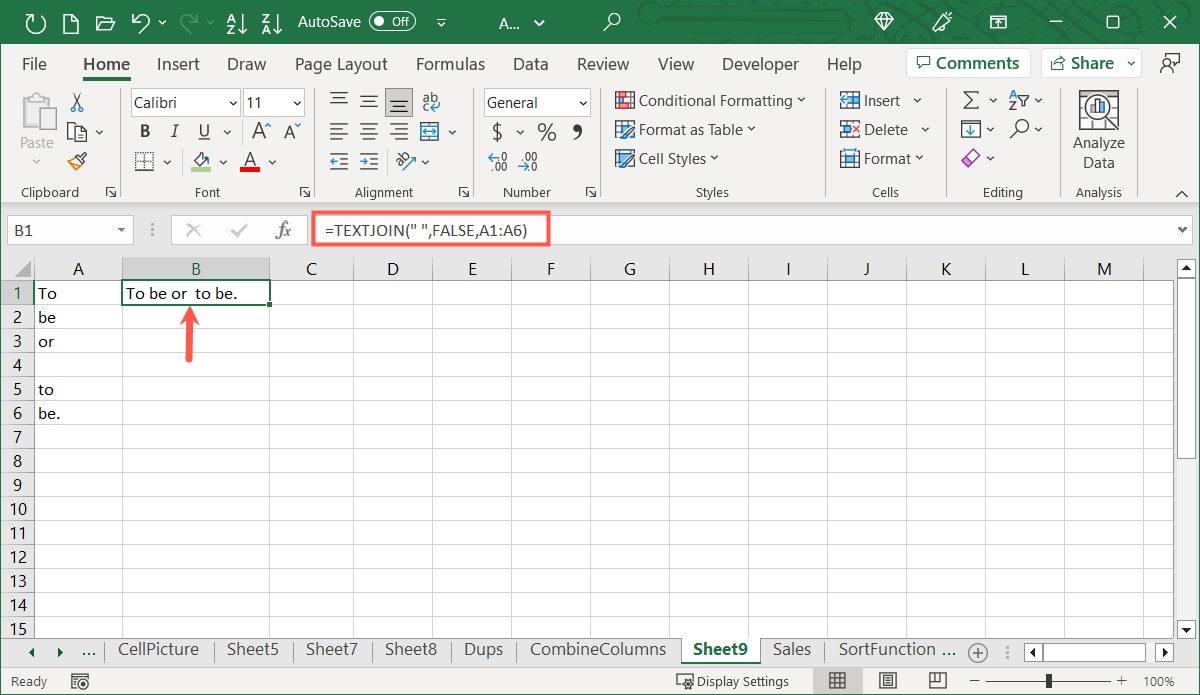Increase decimal places
This screenshot has height=695, width=1200.
pos(497,161)
